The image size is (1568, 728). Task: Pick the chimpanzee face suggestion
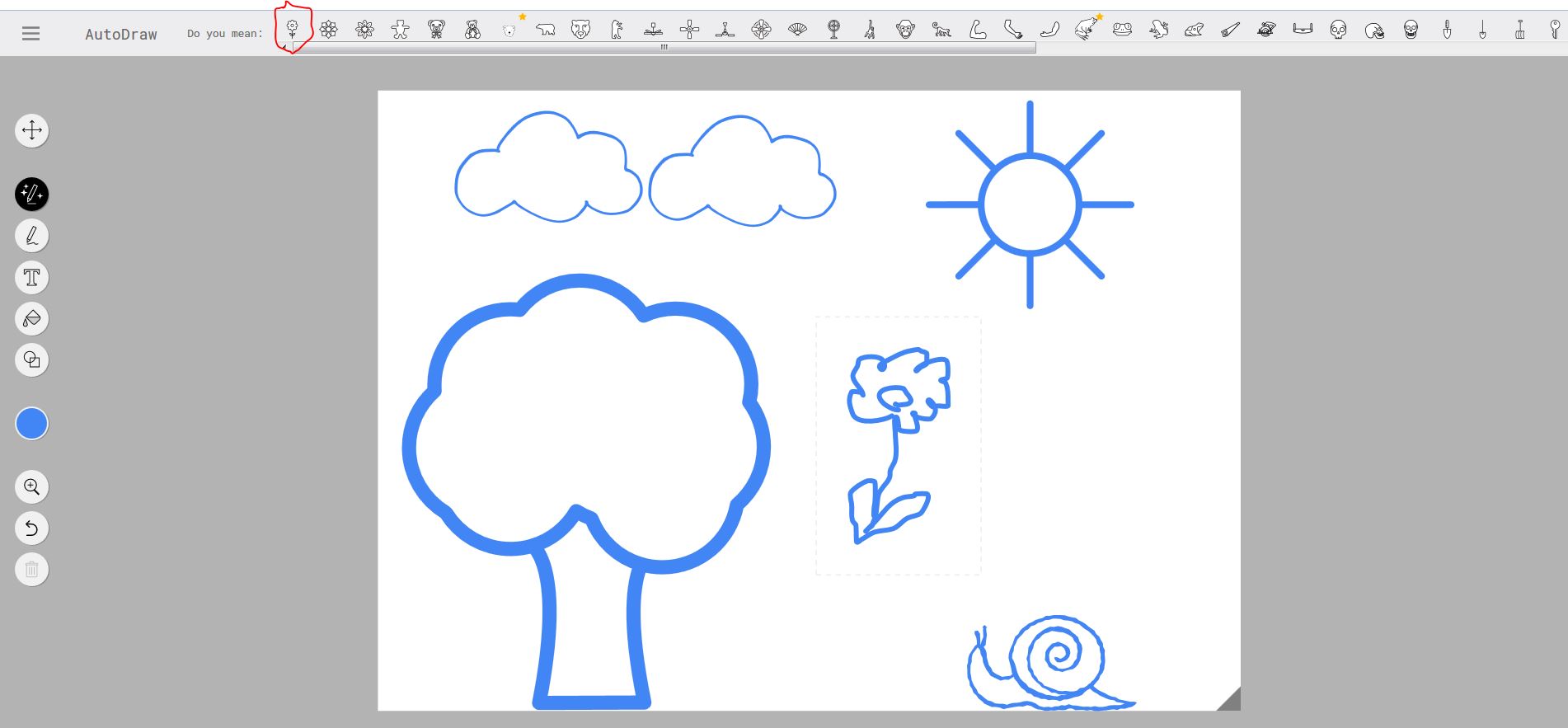tap(906, 31)
